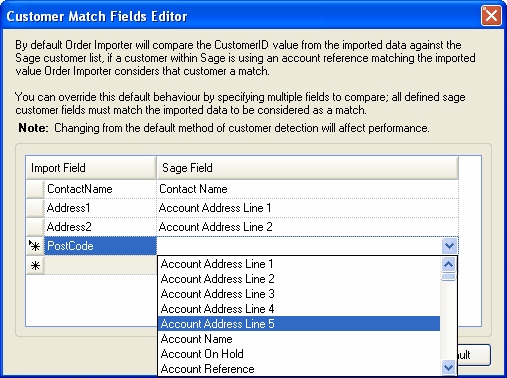Click the Import Field column header
This screenshot has height=378, width=507.
coord(91,168)
